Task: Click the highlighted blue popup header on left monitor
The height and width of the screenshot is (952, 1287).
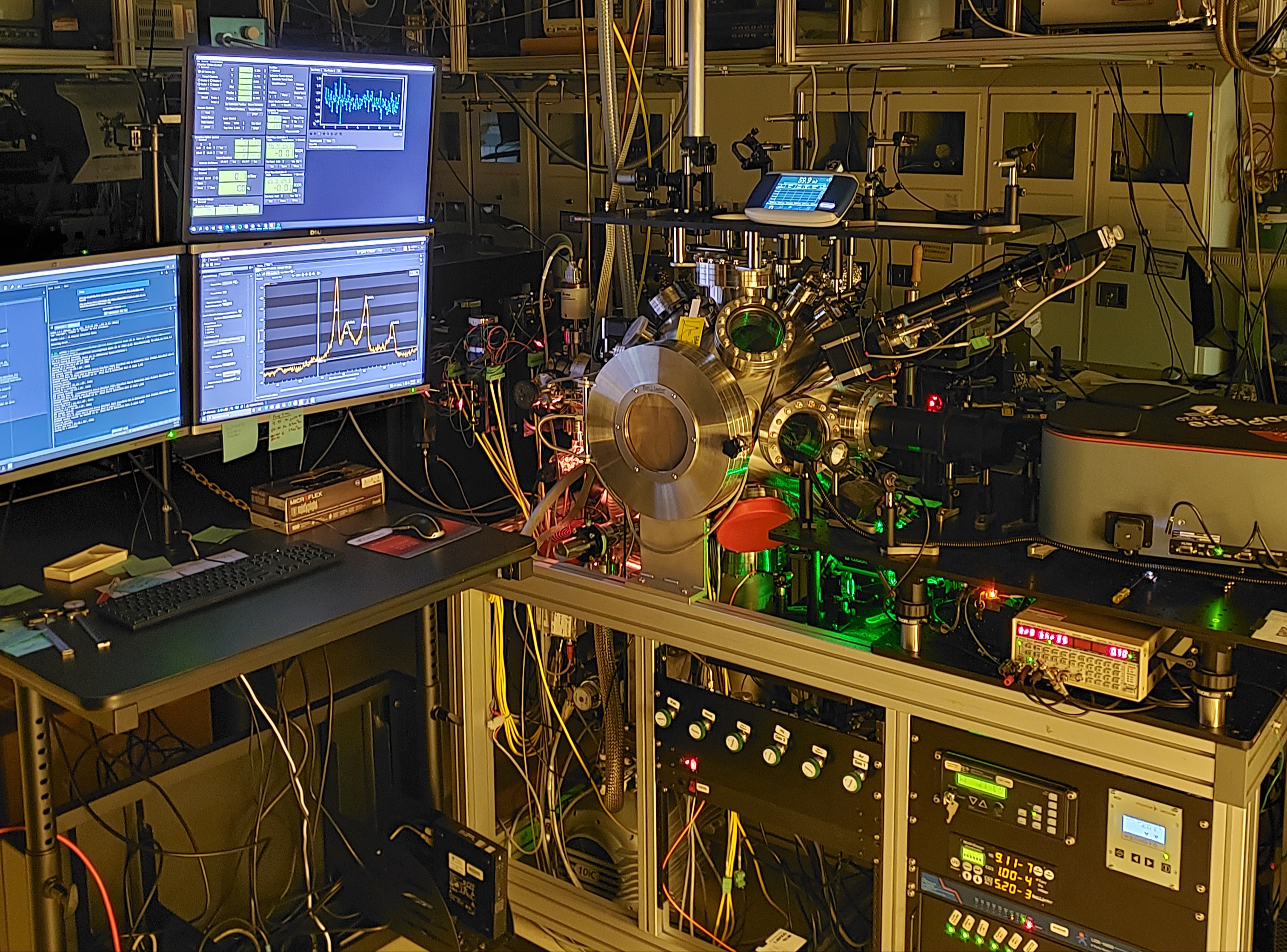Action: 114,288
